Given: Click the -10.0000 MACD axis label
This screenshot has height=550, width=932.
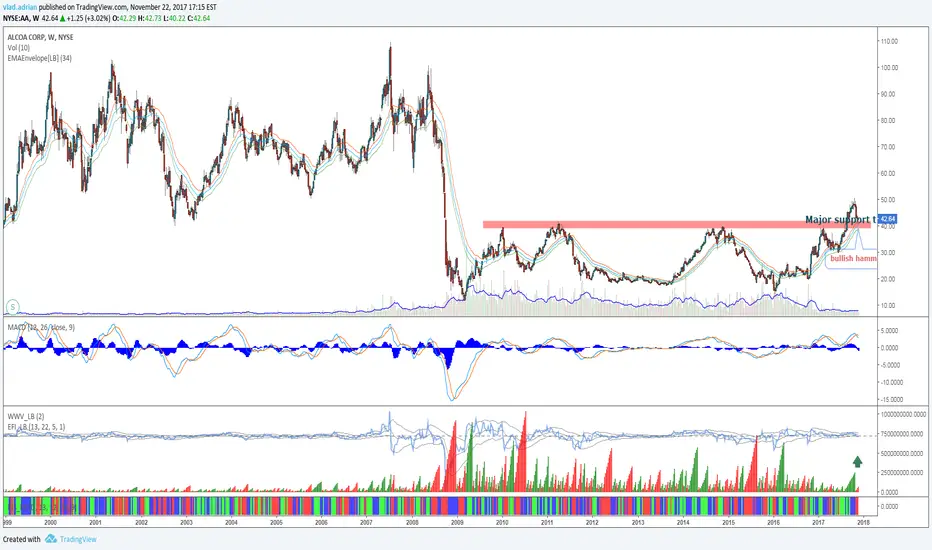Looking at the screenshot, I should pos(892,382).
